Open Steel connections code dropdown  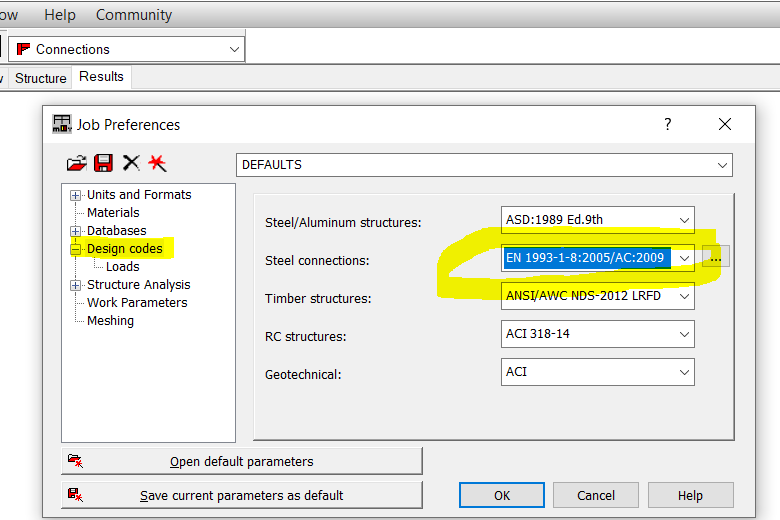click(684, 258)
